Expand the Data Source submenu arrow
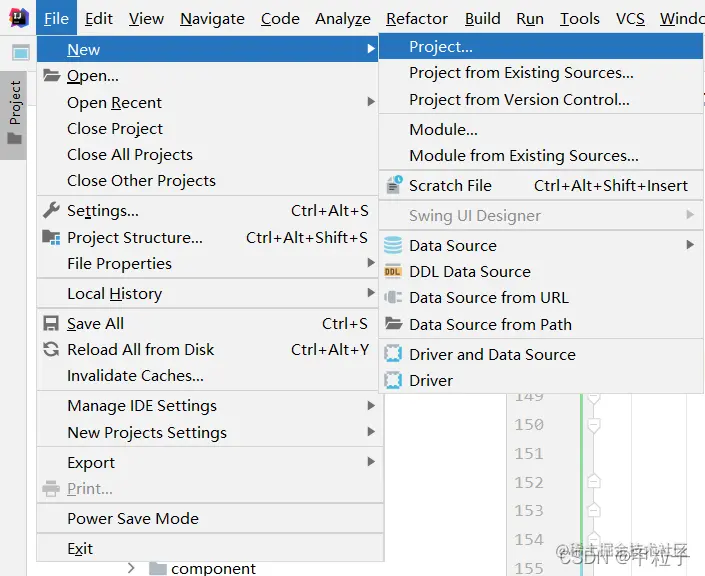The image size is (705, 576). pyautogui.click(x=690, y=245)
